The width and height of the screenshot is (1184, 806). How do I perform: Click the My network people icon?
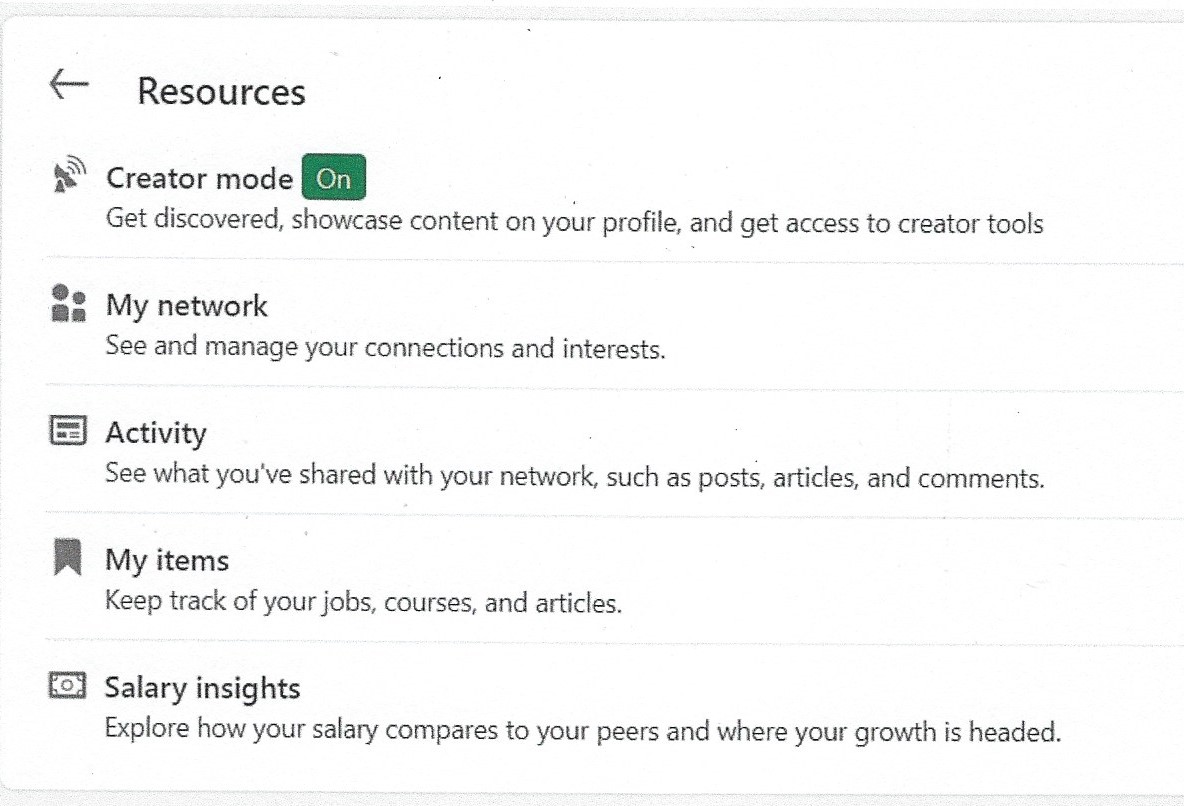[68, 303]
